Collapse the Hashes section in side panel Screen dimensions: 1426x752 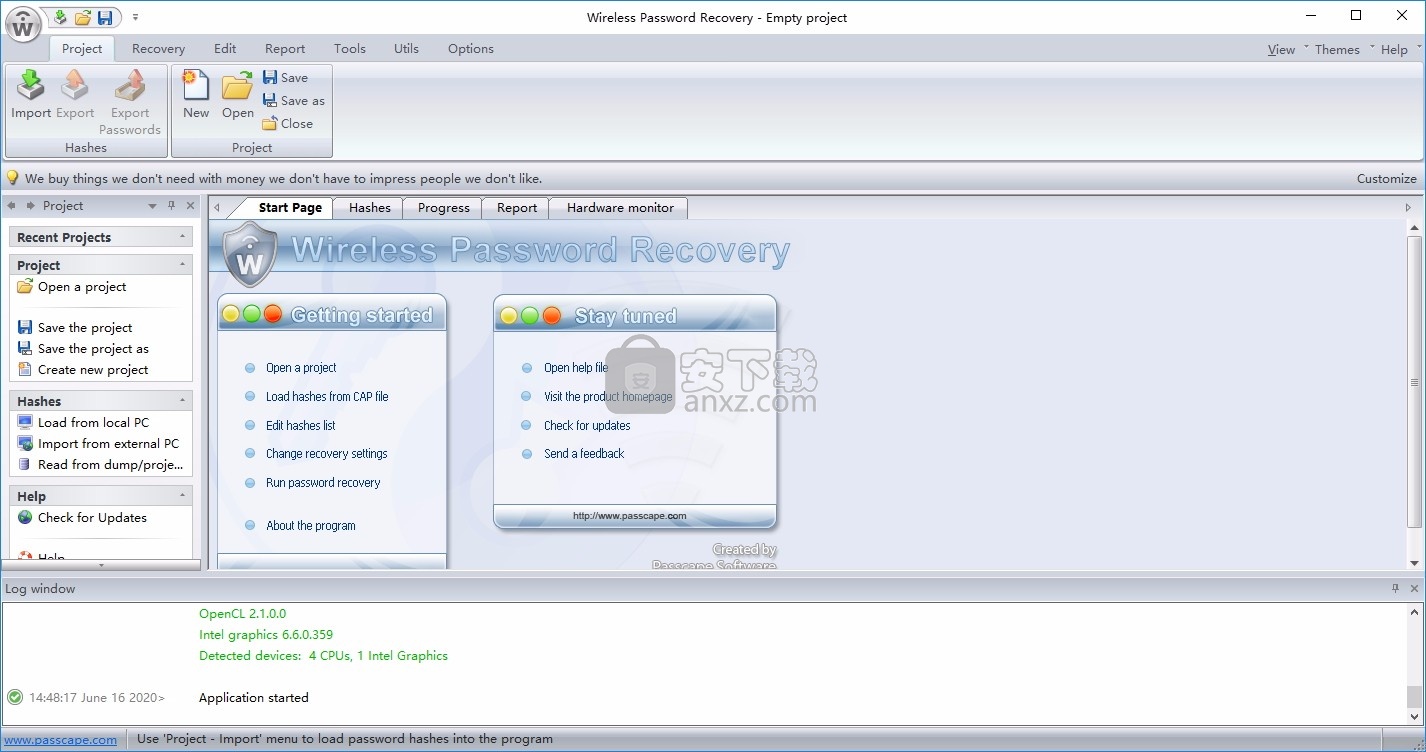click(183, 401)
